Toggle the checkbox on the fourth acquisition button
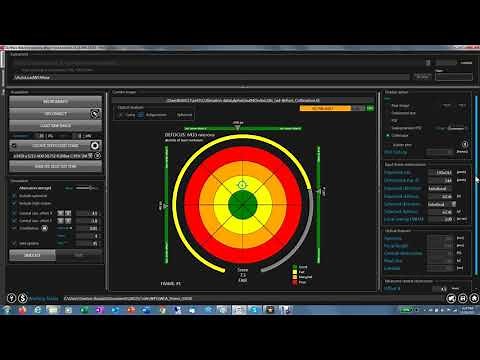This screenshot has height=360, width=480. 14,146
